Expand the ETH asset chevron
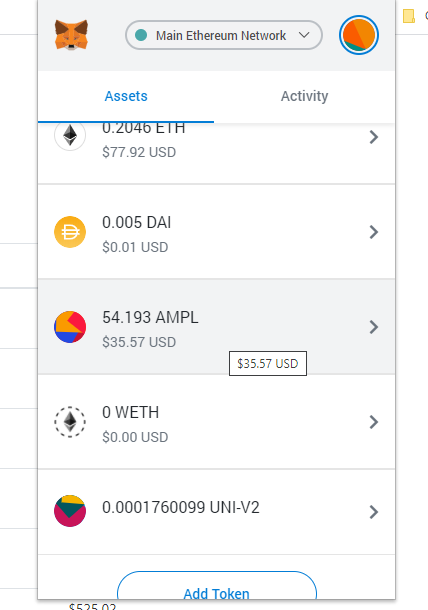428x610 pixels. (374, 137)
